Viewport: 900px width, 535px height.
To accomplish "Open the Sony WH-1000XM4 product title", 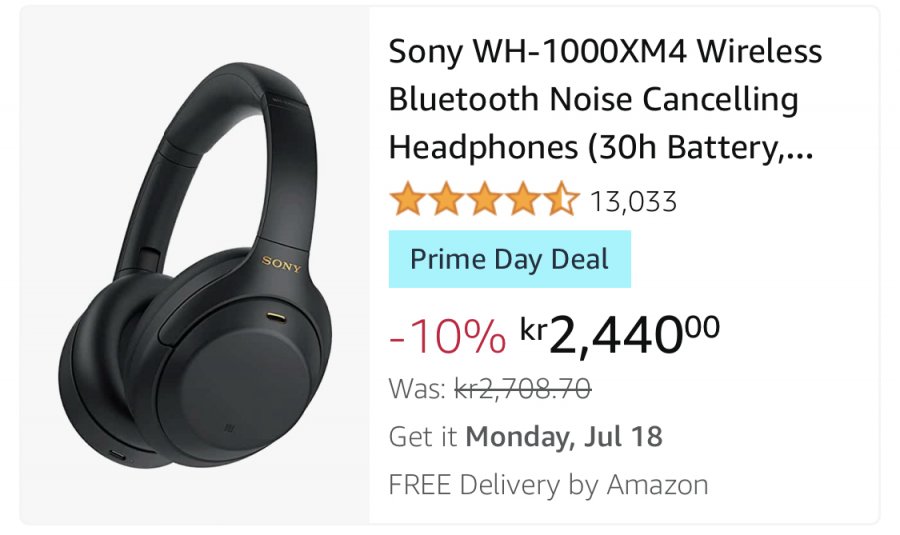I will (x=605, y=99).
